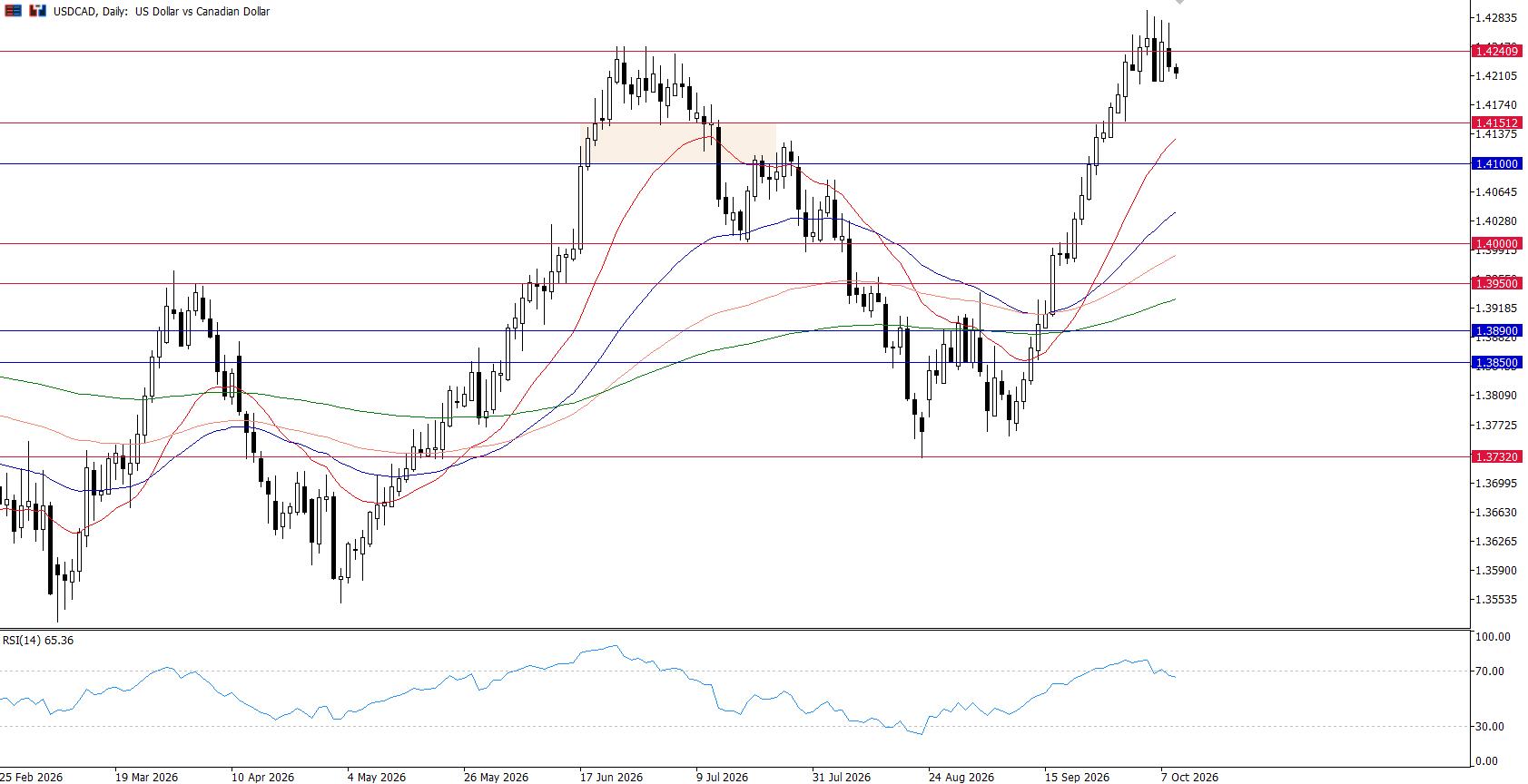Click the 25 Feb 2026 date label

(32, 778)
